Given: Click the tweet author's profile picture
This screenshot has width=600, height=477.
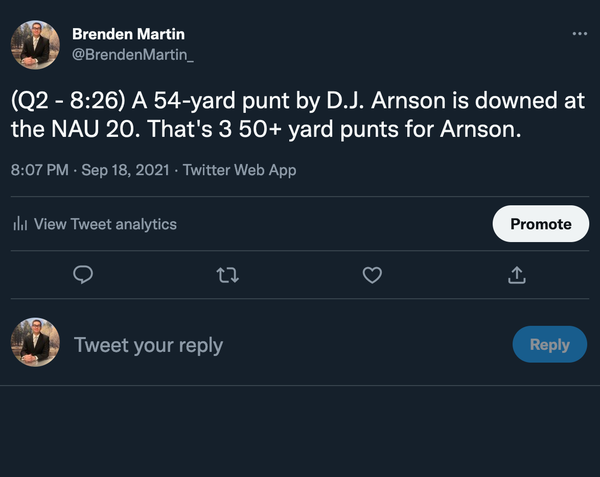Looking at the screenshot, I should (36, 44).
